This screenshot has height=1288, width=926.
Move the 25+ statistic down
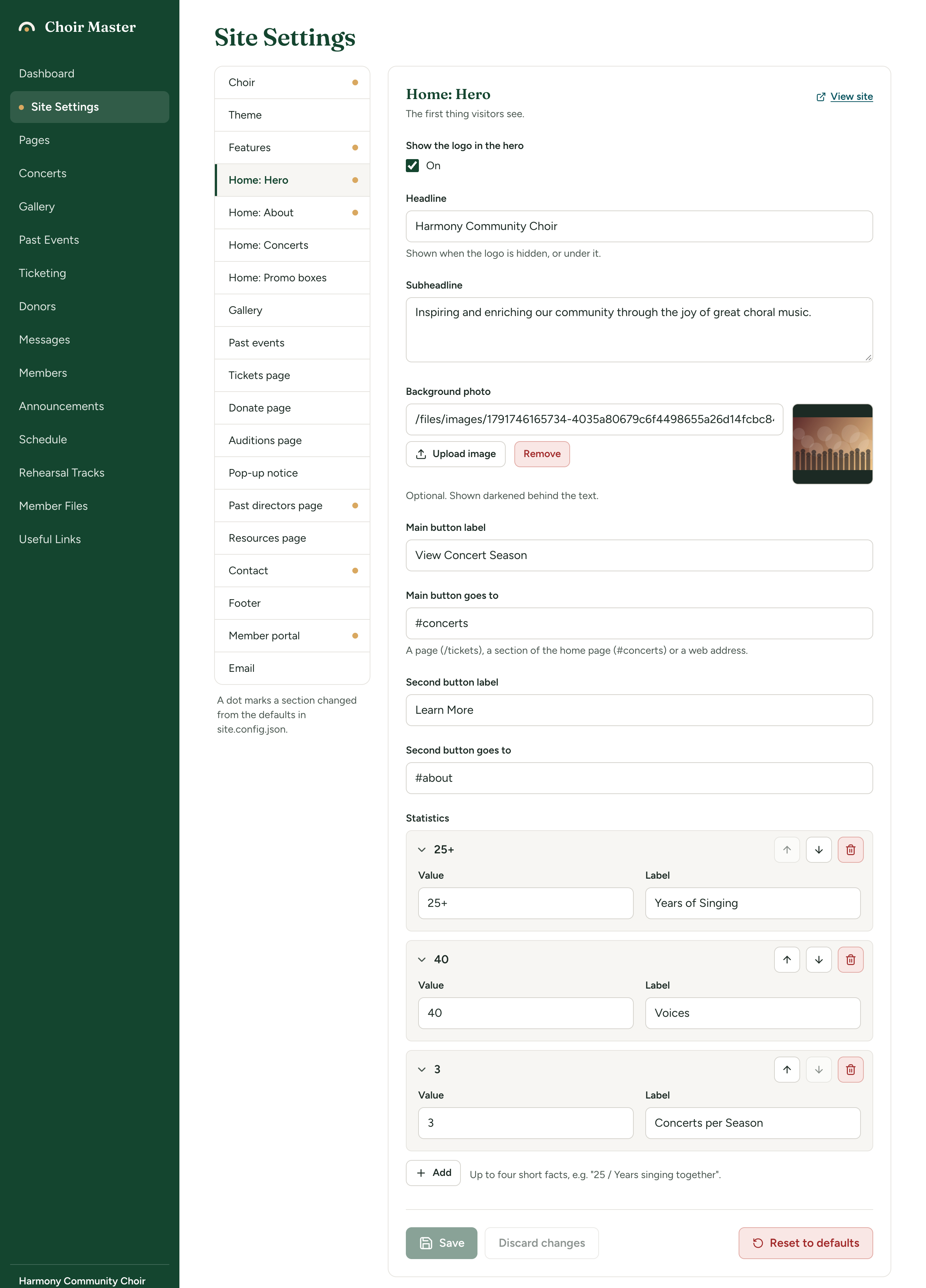[818, 850]
